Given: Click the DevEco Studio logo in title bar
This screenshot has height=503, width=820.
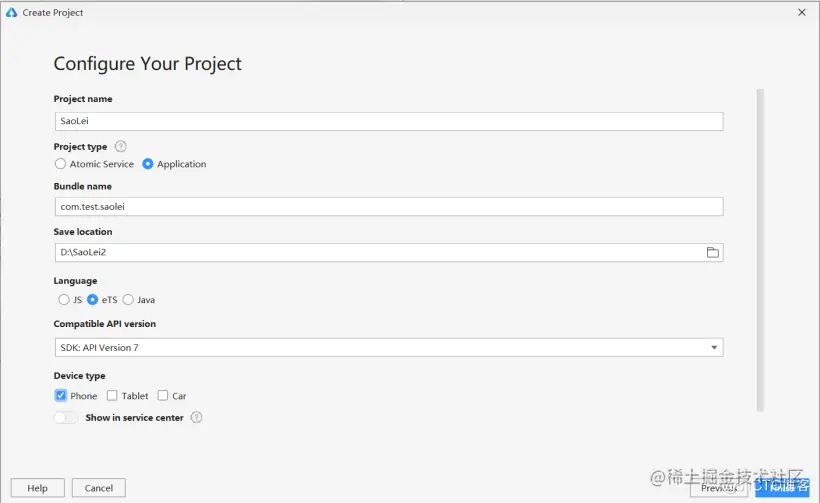Looking at the screenshot, I should pyautogui.click(x=11, y=13).
